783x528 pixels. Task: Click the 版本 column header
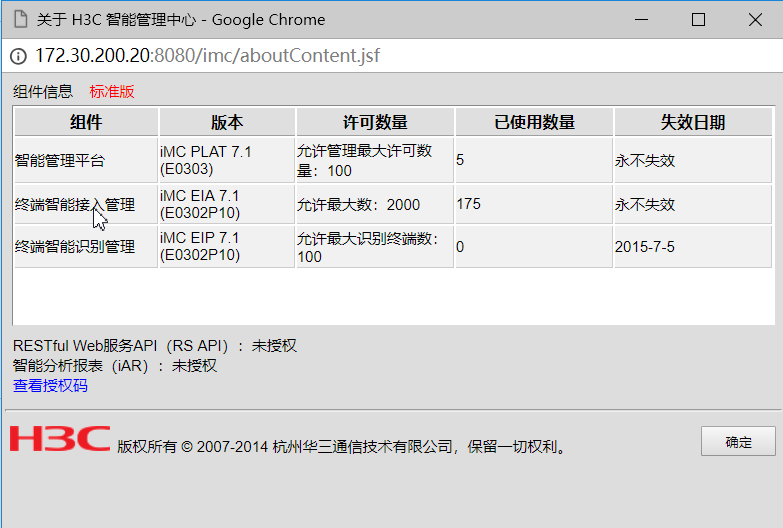(x=227, y=122)
